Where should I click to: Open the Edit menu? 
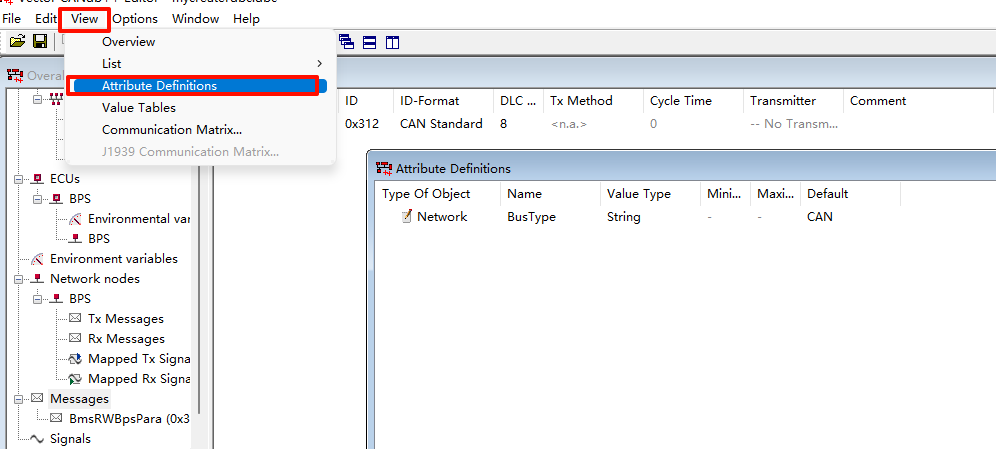(46, 18)
